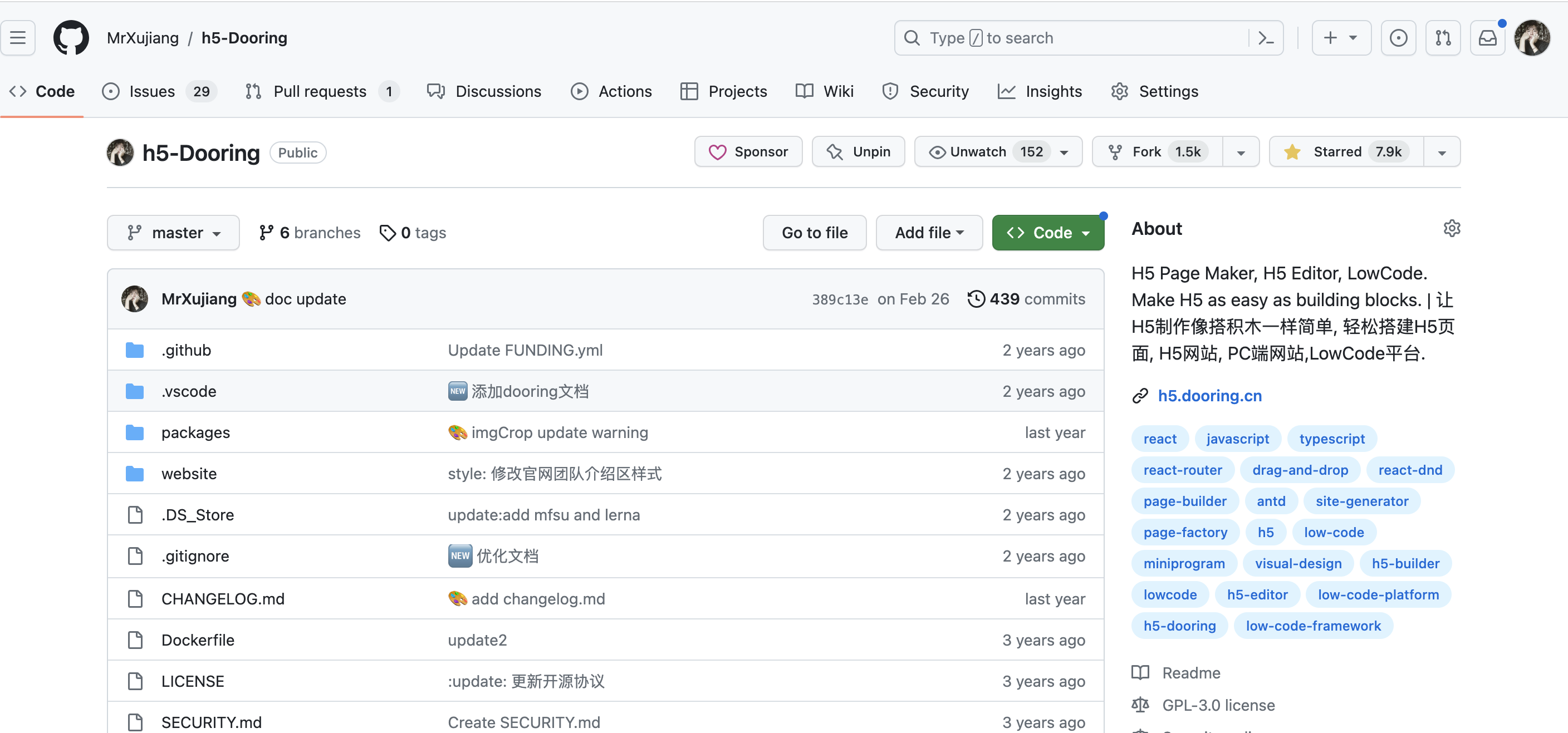Click the GPL-3.0 license scale icon
1568x733 pixels.
pyautogui.click(x=1140, y=705)
